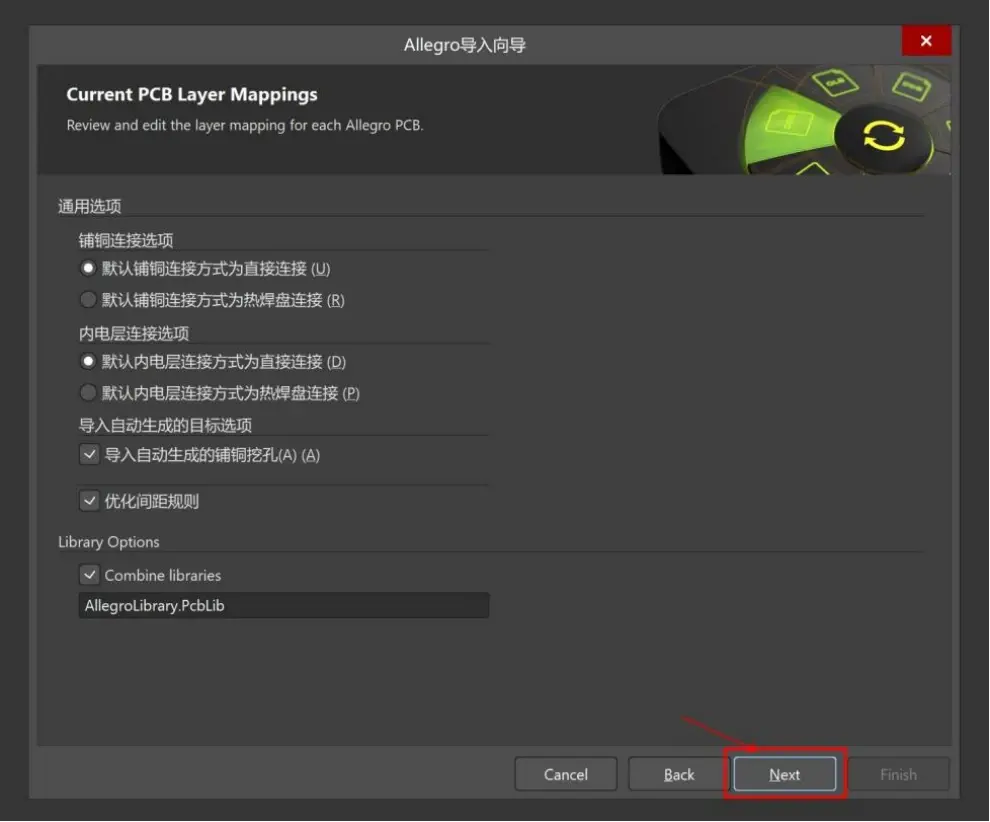Click the 内电层连接选项 group label
This screenshot has height=822, width=990.
tap(134, 333)
